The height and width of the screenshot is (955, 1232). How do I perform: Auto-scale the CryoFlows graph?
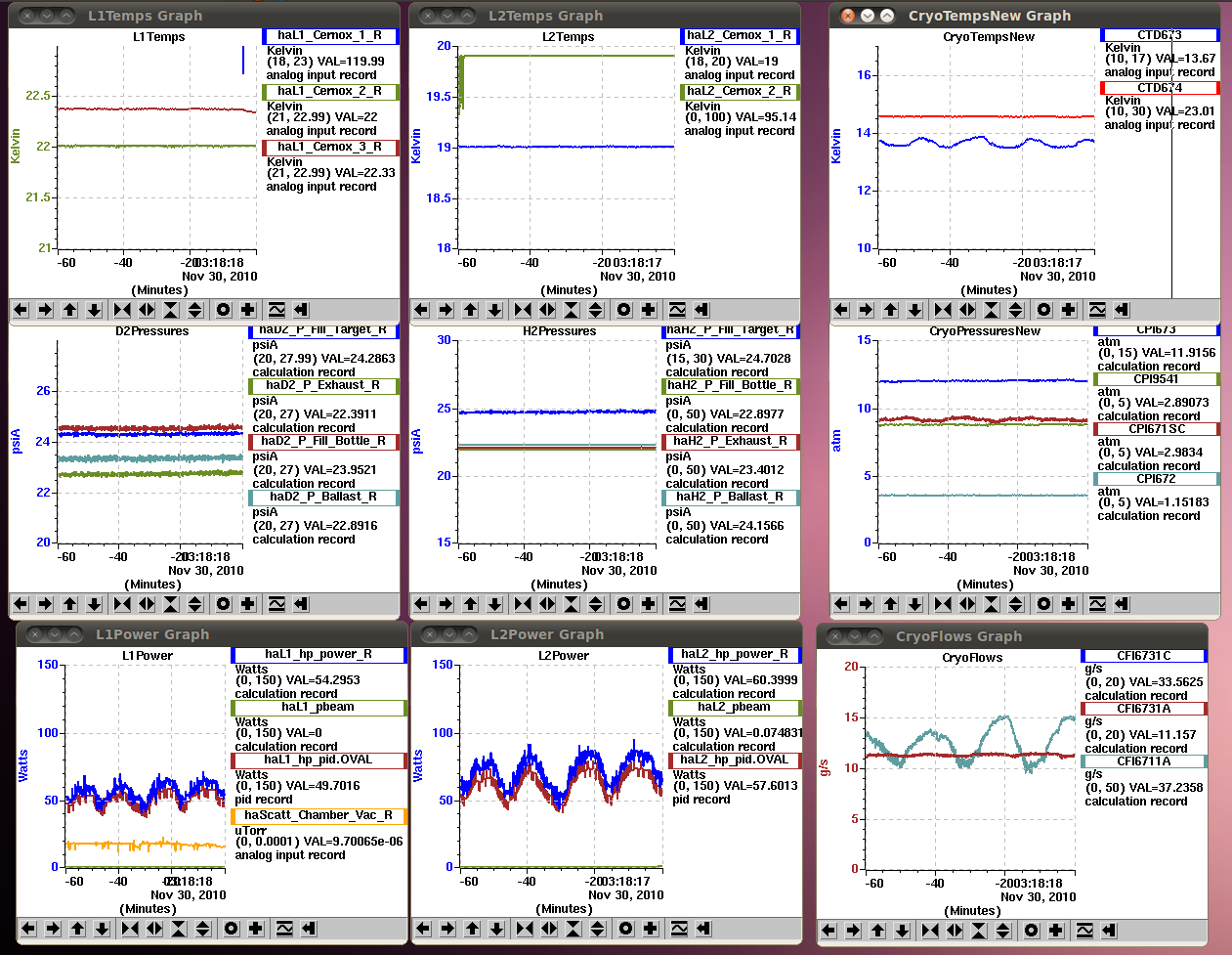coord(1032,931)
